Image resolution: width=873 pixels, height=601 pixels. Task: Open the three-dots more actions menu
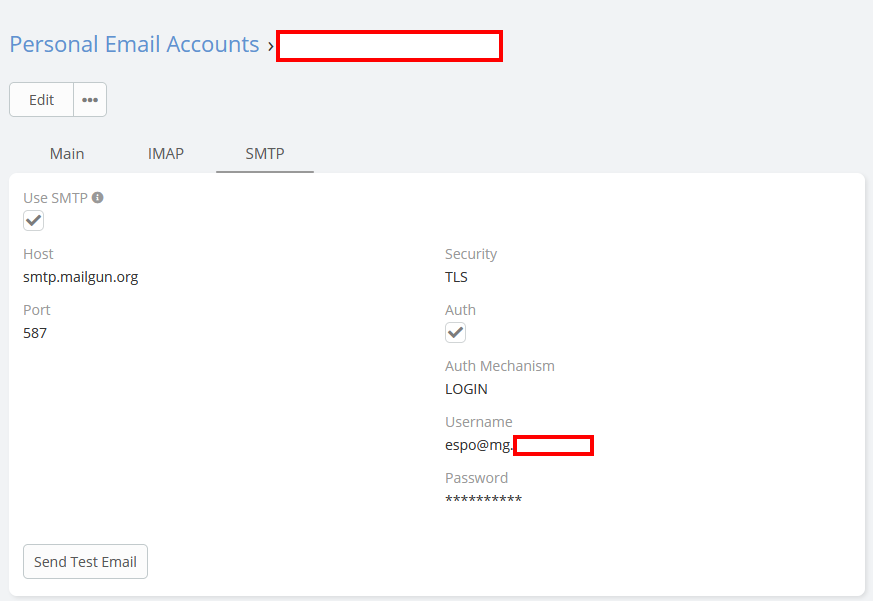pyautogui.click(x=90, y=100)
